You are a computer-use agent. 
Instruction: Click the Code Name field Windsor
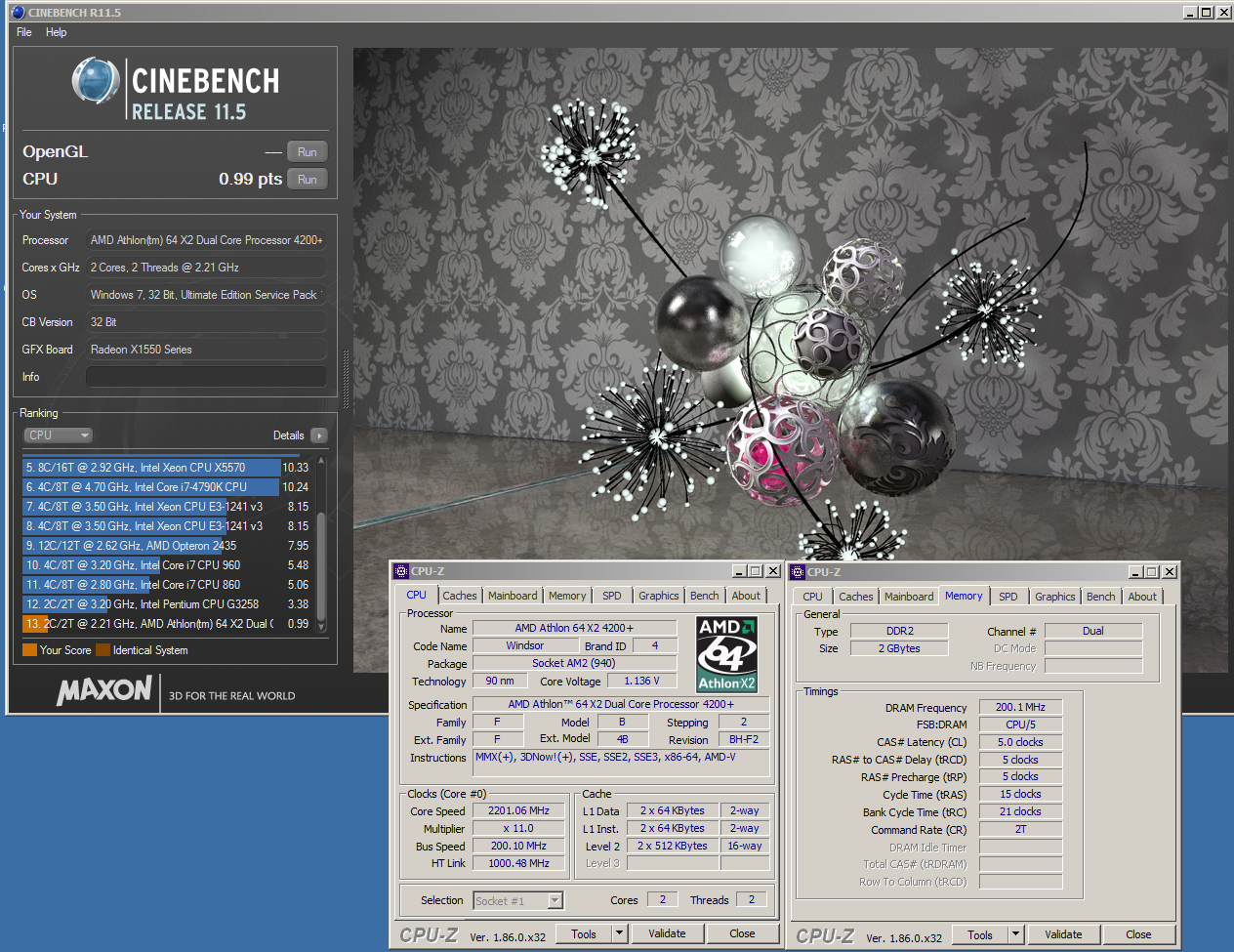tap(525, 645)
